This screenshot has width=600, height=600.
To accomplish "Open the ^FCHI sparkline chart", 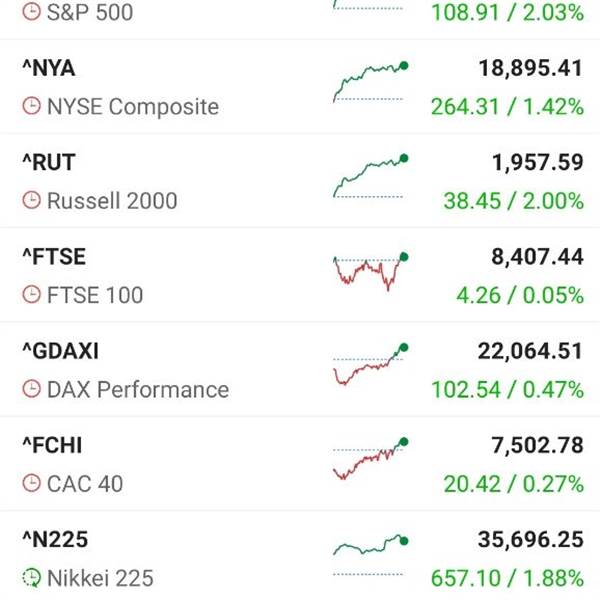I will [371, 458].
